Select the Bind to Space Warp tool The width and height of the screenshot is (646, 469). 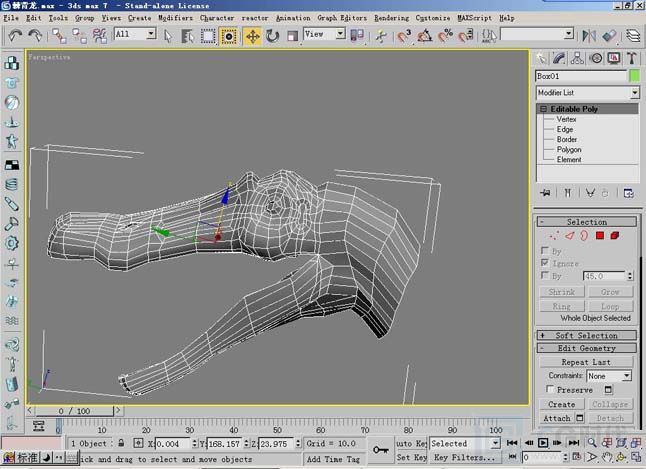(x=99, y=36)
